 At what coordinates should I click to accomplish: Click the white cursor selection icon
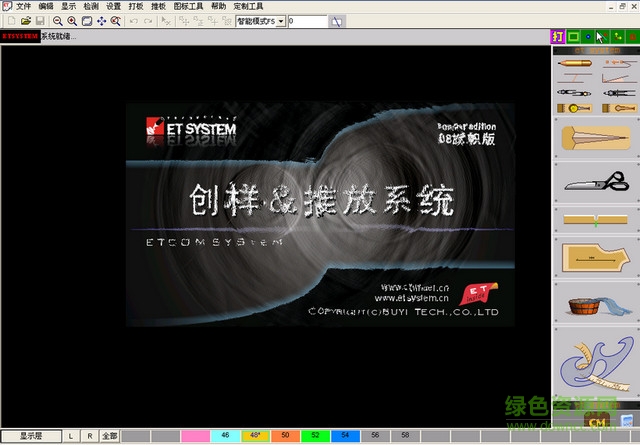[602, 36]
